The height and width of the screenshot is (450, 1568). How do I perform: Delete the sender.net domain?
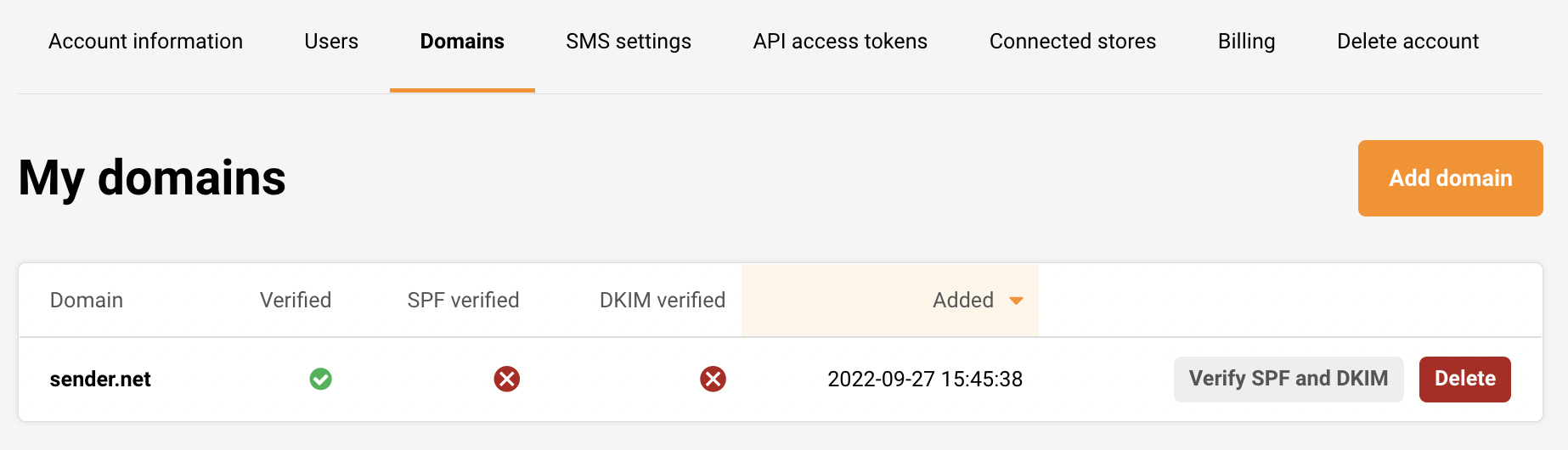[x=1464, y=379]
